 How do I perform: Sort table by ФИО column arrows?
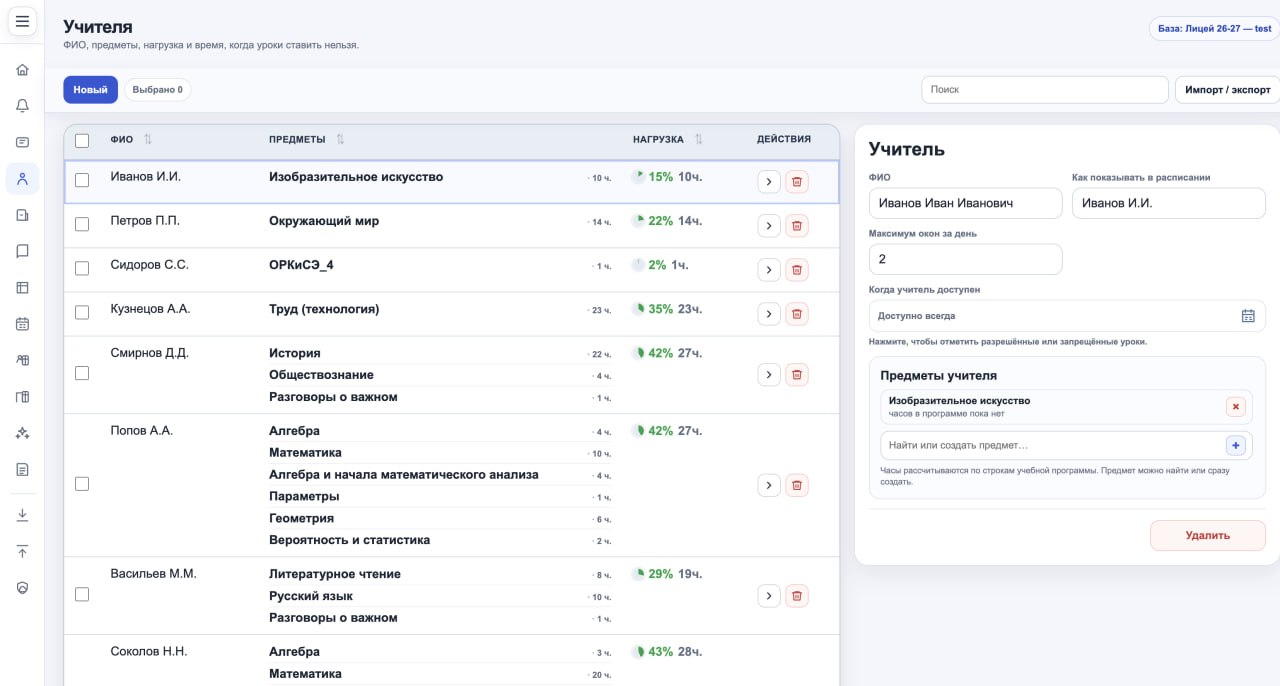tap(148, 139)
